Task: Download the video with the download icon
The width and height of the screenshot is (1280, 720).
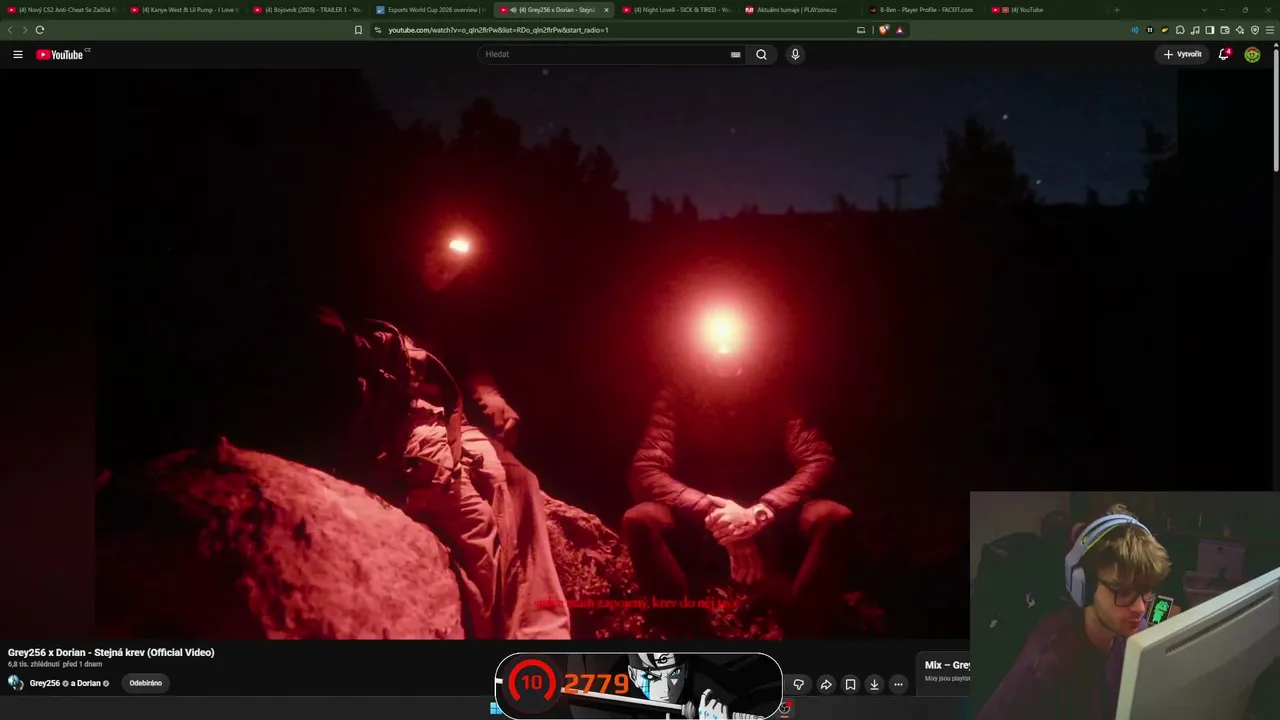Action: [874, 684]
